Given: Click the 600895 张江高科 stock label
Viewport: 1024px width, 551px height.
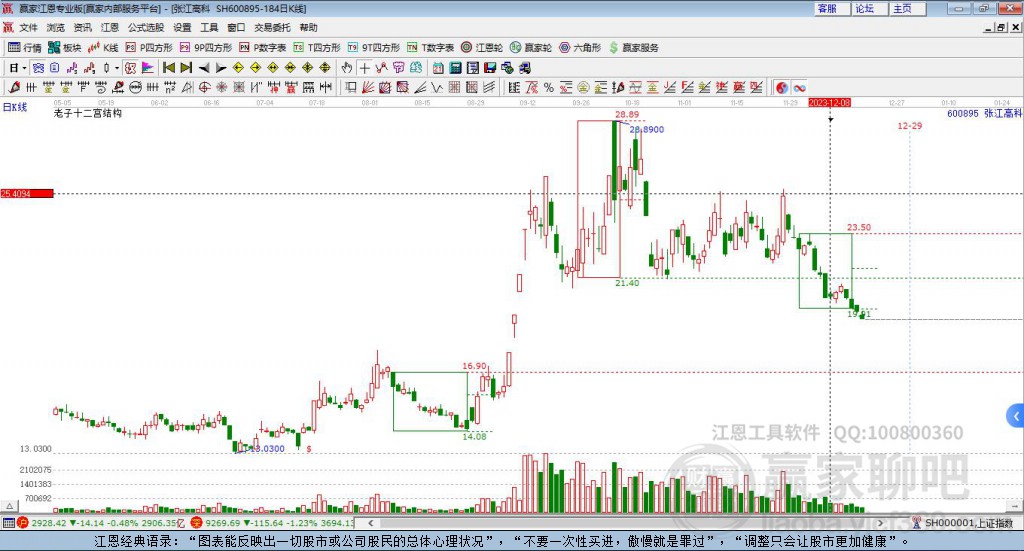Looking at the screenshot, I should (984, 114).
